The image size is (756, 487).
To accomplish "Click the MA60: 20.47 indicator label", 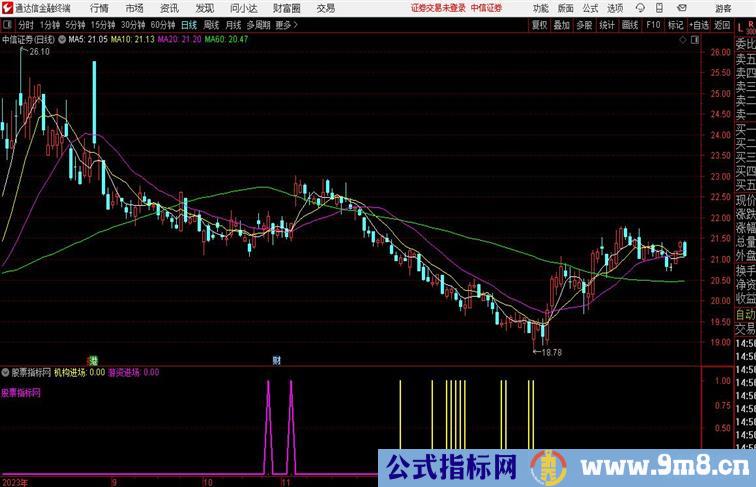I will (226, 40).
